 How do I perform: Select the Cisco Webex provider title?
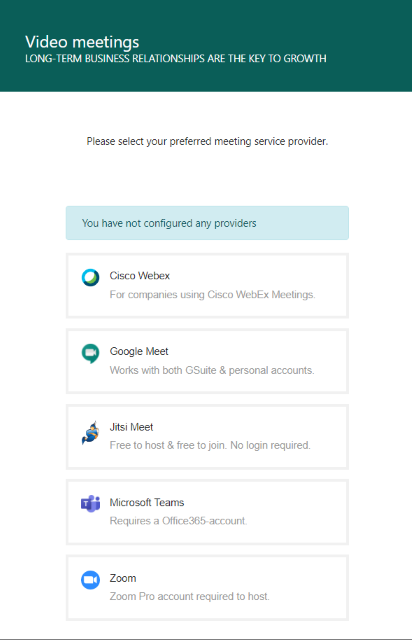point(140,276)
